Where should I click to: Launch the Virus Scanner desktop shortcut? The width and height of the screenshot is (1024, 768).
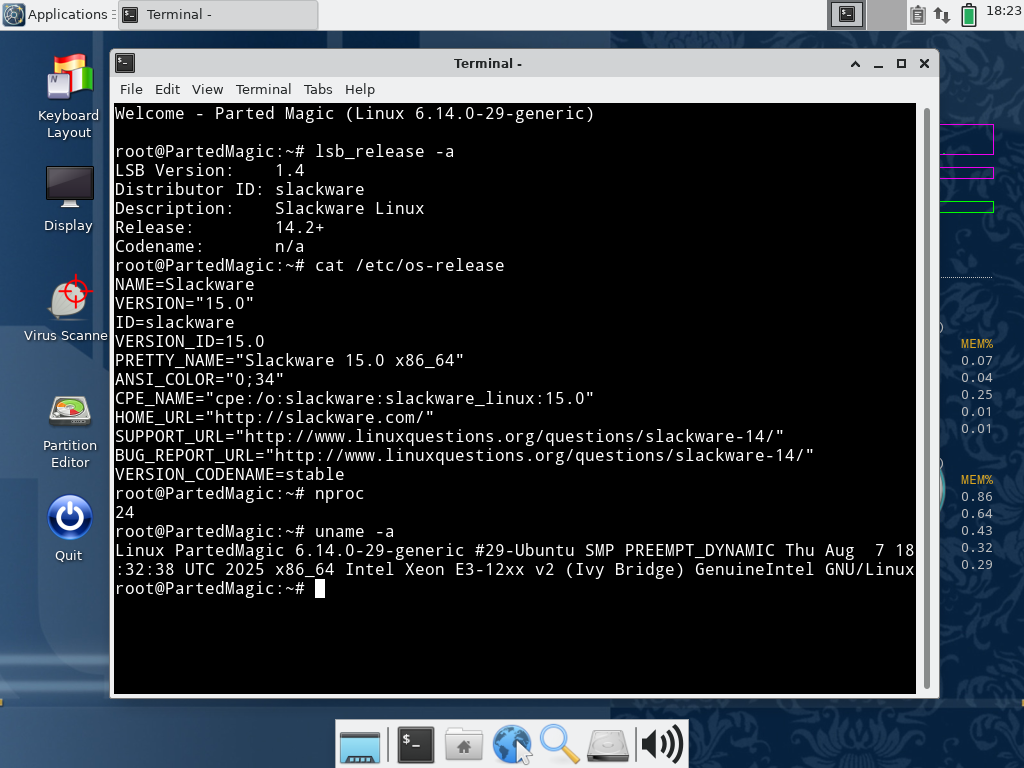coord(69,298)
